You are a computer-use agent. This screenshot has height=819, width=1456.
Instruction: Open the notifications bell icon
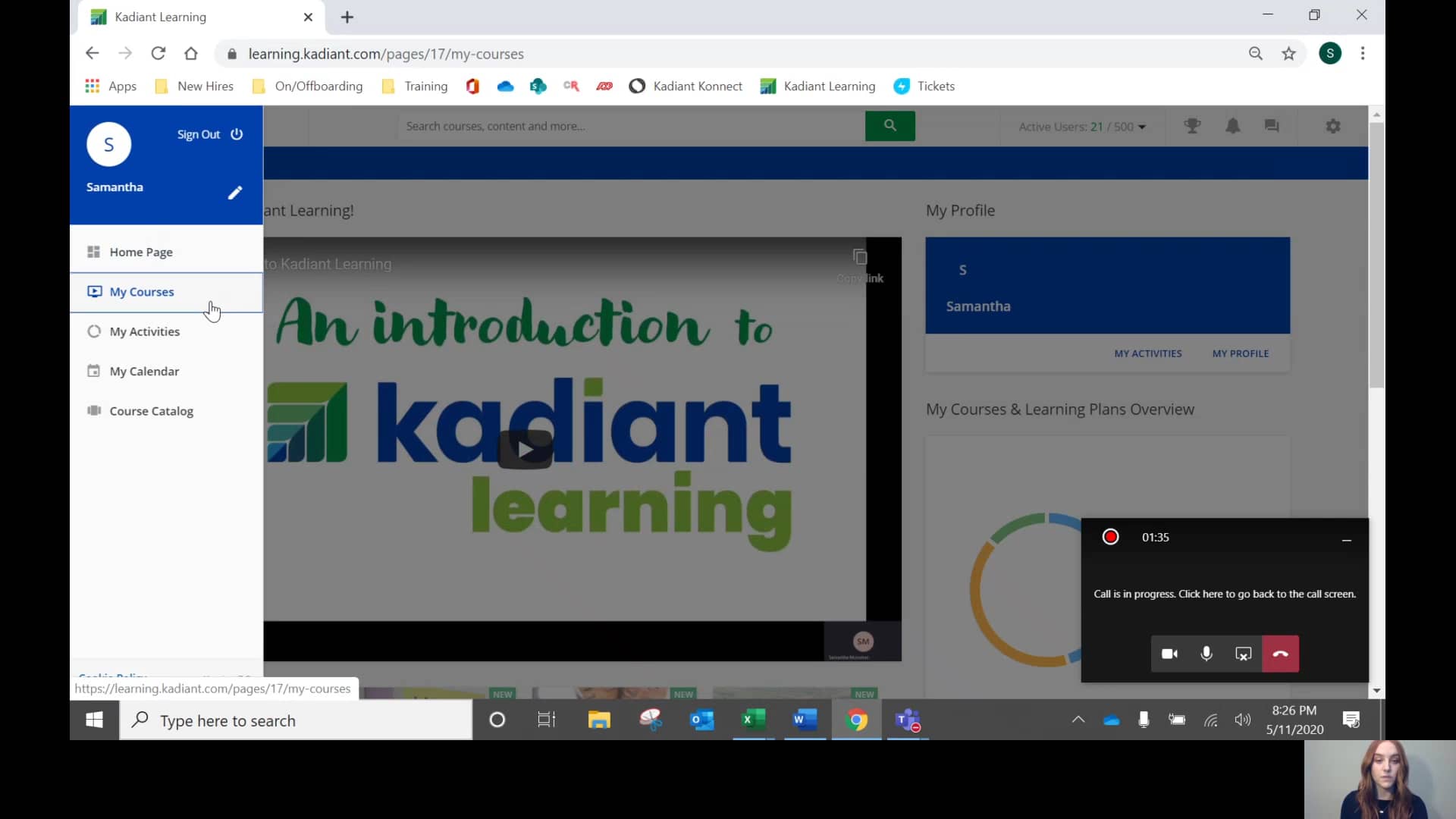[x=1232, y=126]
